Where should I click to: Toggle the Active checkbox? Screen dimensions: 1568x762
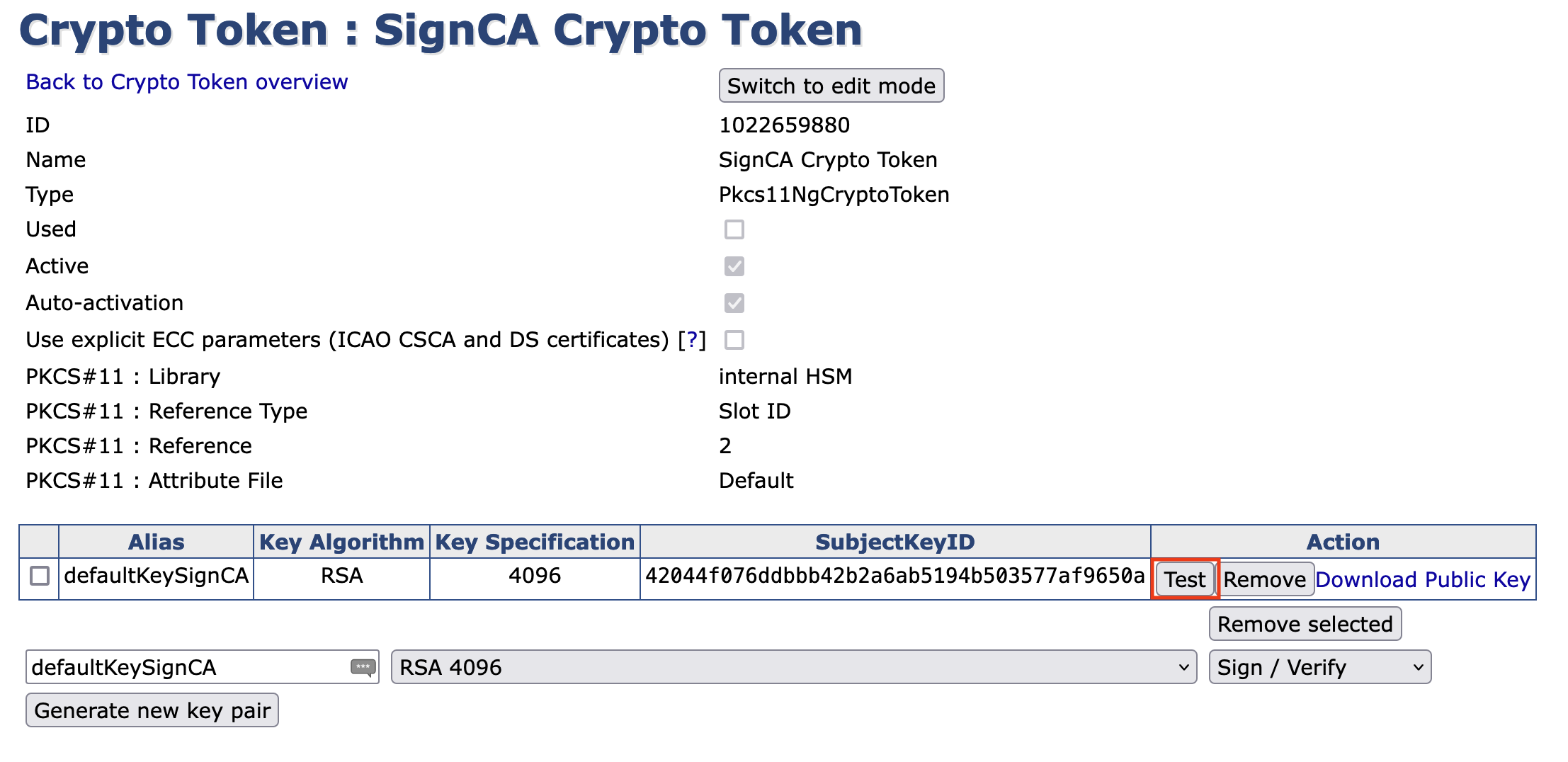click(734, 266)
